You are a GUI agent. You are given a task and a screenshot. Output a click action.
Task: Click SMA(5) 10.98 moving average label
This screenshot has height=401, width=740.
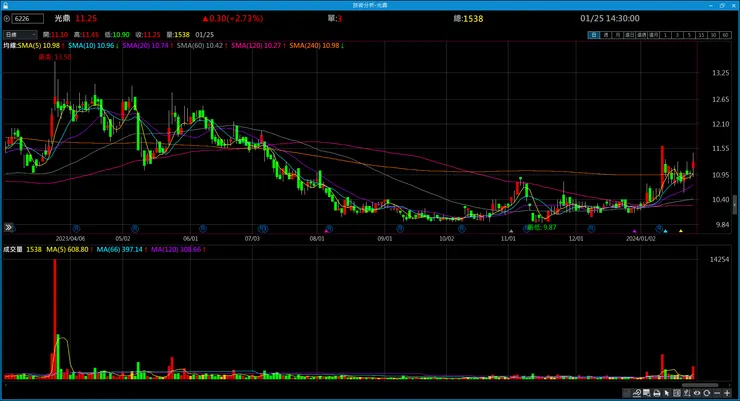41,46
